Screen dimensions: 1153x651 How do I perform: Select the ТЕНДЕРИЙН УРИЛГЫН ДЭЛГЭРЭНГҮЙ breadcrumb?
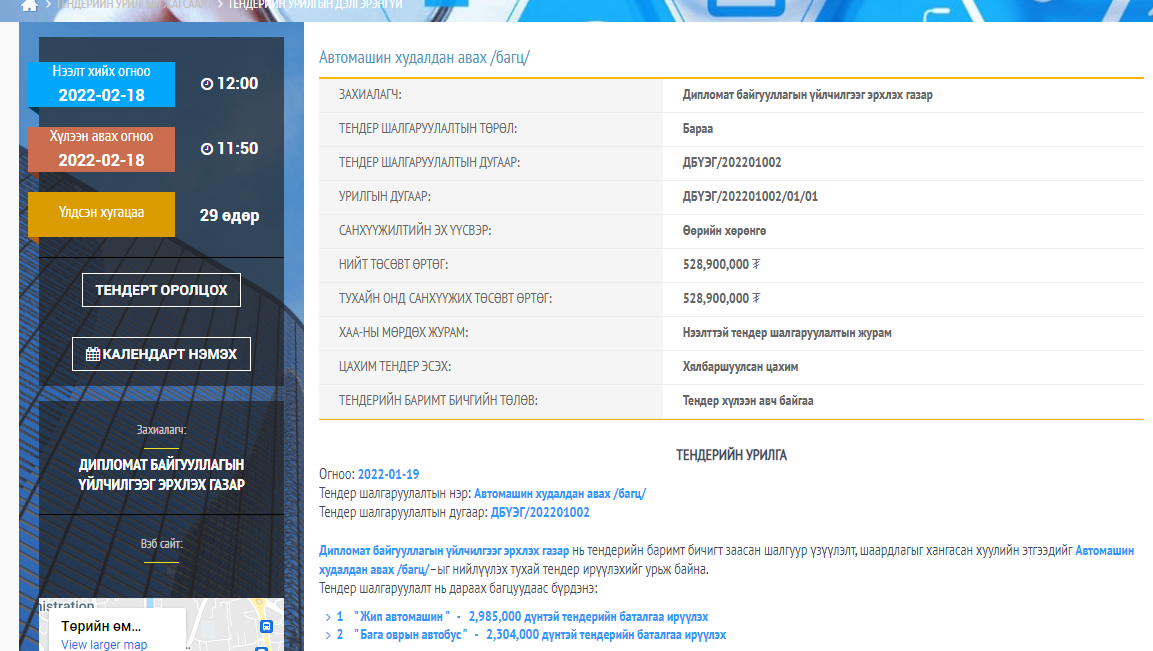(x=315, y=5)
